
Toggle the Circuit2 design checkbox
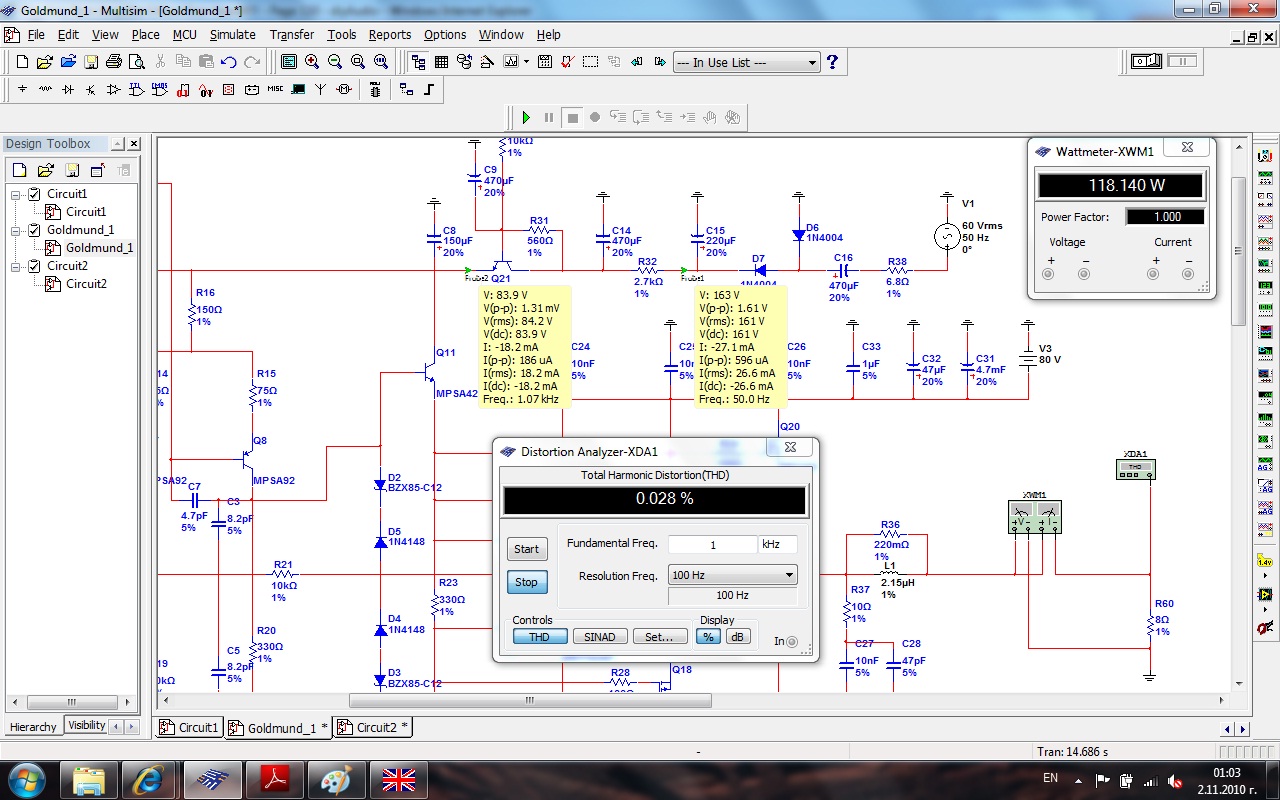coord(35,266)
